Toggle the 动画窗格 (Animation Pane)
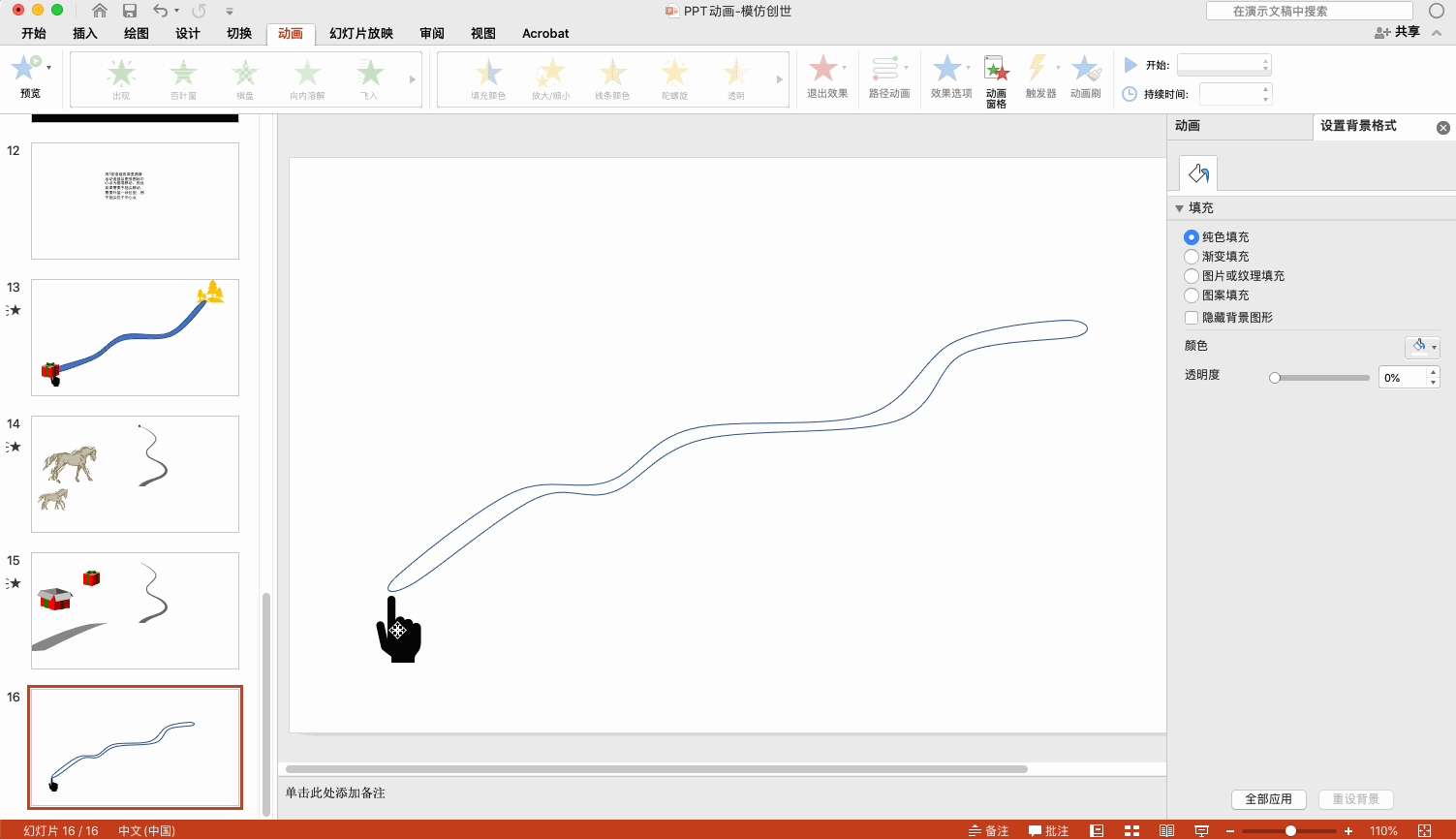This screenshot has height=839, width=1456. click(x=997, y=81)
